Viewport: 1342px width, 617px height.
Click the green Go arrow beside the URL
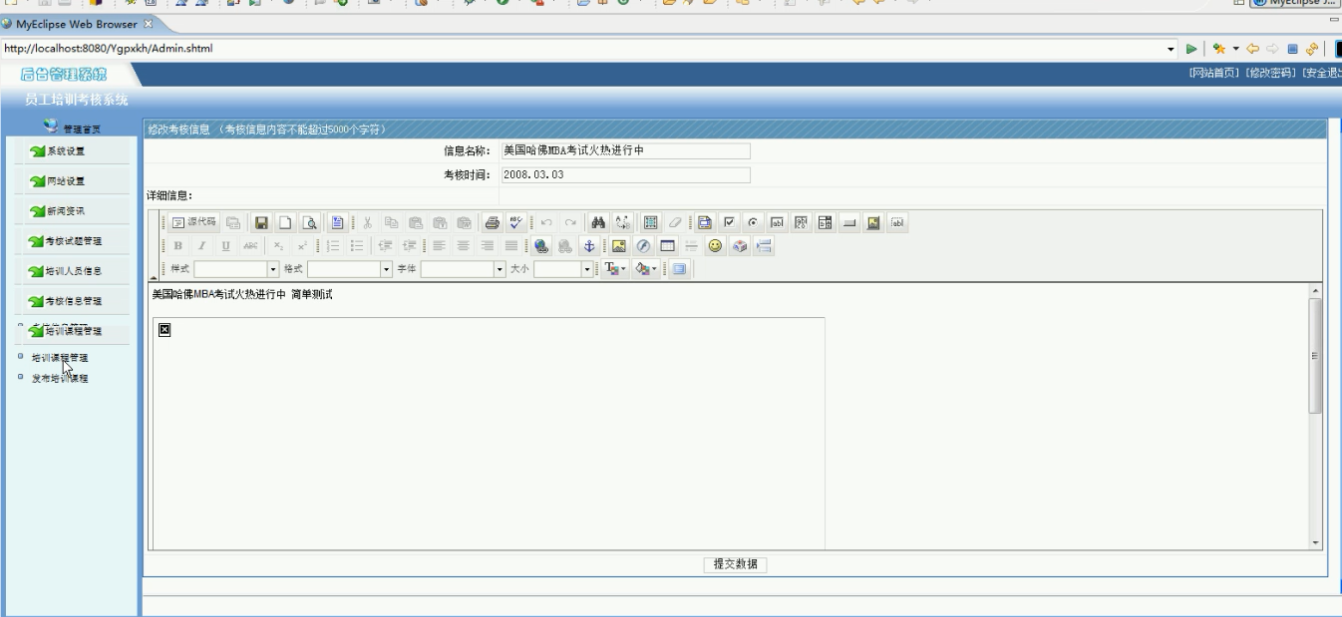coord(1189,48)
